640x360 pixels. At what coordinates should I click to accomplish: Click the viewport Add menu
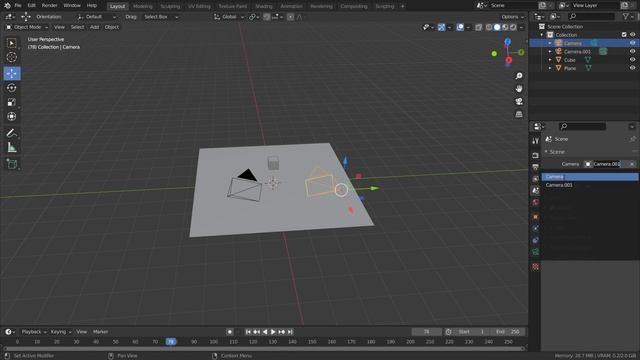[94, 27]
